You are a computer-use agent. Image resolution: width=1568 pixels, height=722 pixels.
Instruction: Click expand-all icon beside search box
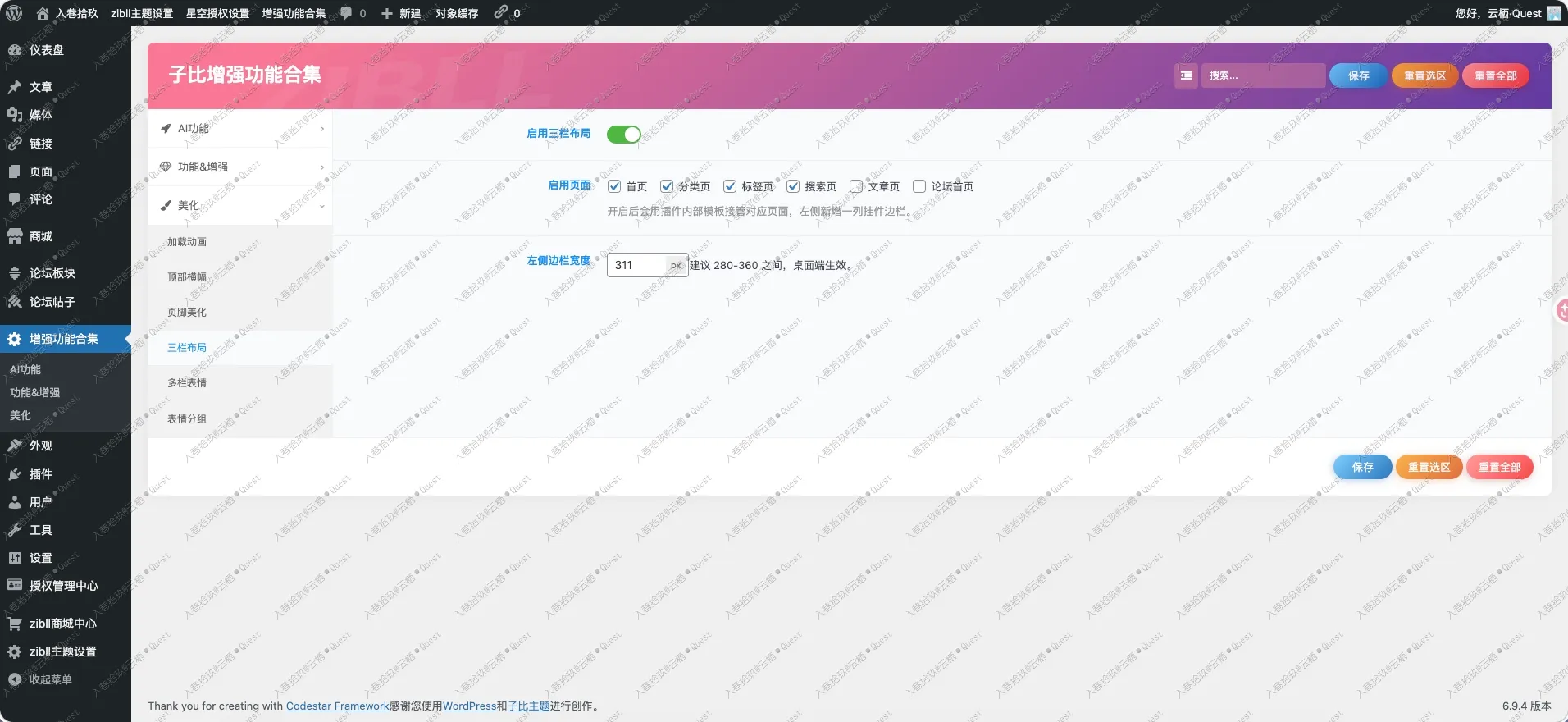pyautogui.click(x=1186, y=75)
